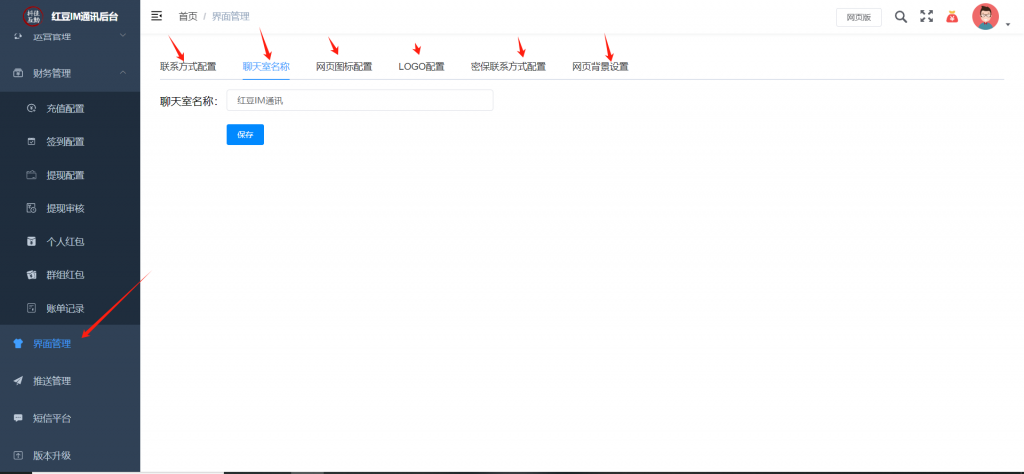The image size is (1024, 474).
Task: Open 充值配置 from the sidebar
Action: click(65, 108)
